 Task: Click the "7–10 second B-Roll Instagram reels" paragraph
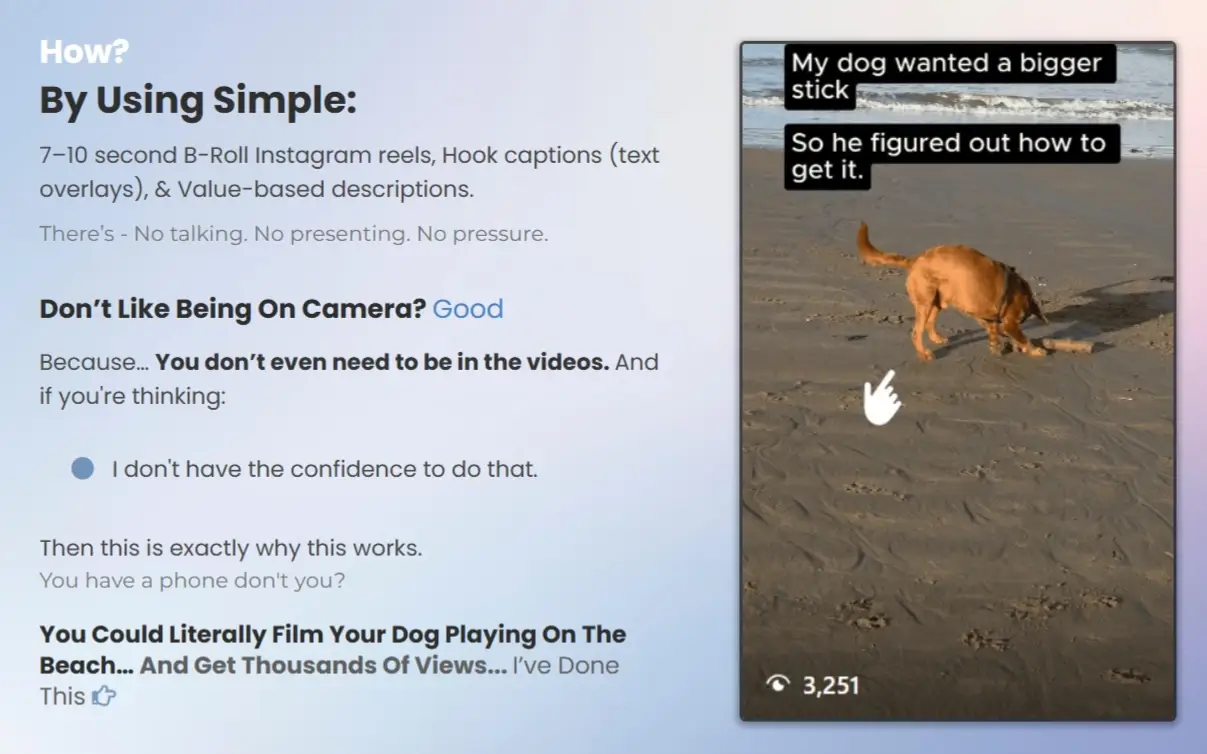(x=349, y=172)
